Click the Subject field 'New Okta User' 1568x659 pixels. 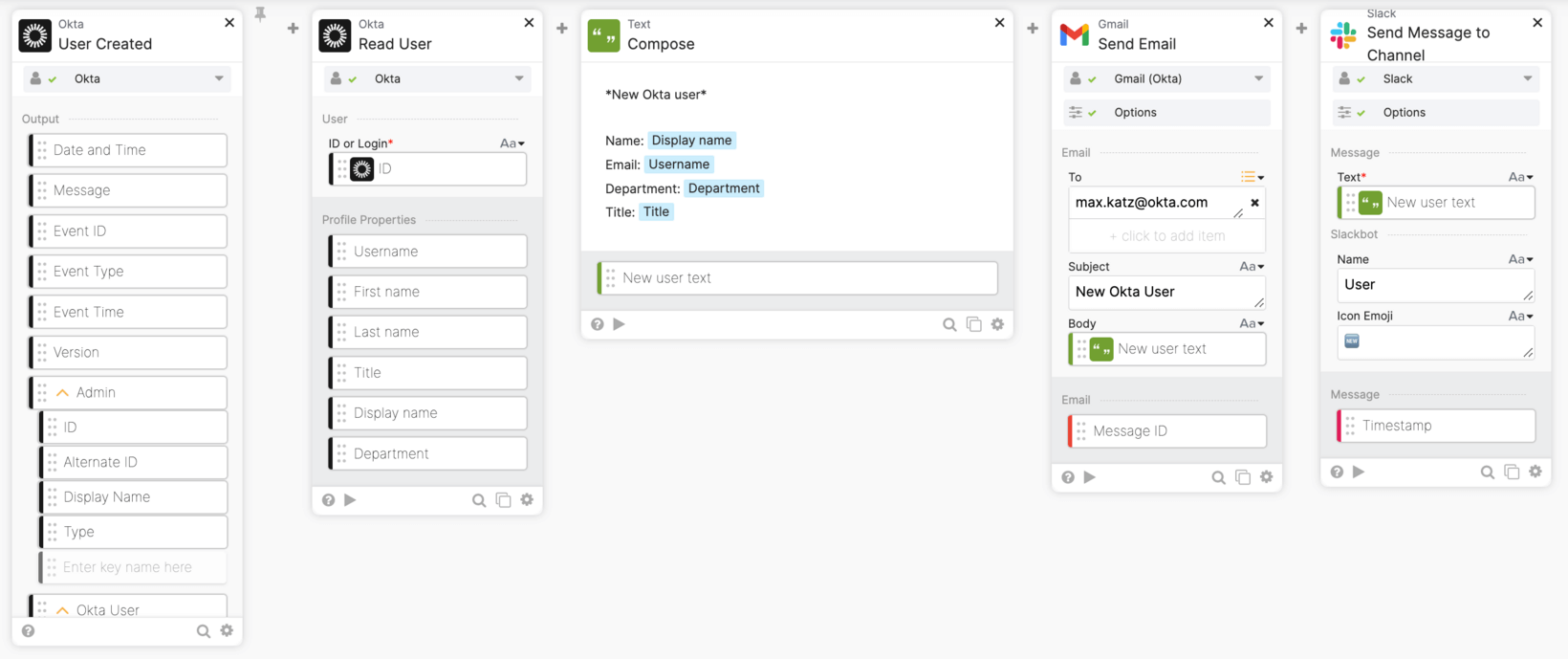[1167, 292]
